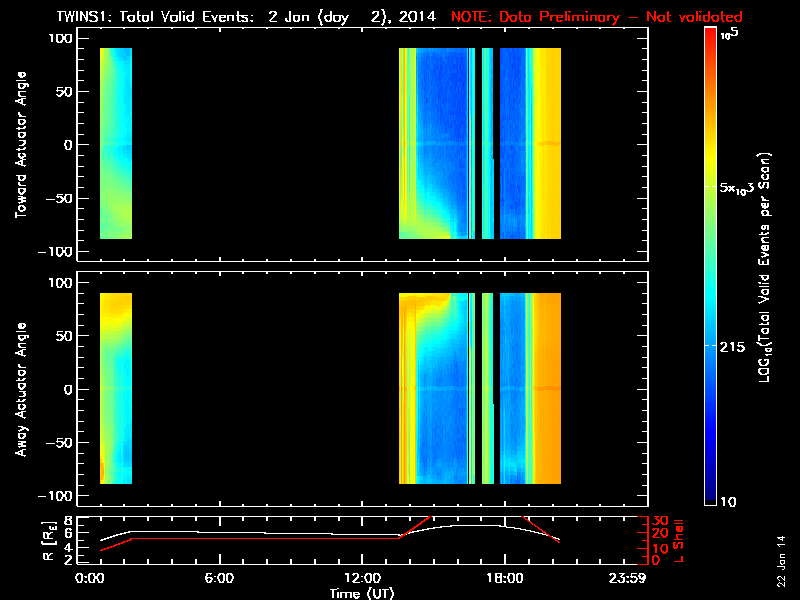800x600 pixels.
Task: Click the 215 color bar tick label
Action: (736, 345)
